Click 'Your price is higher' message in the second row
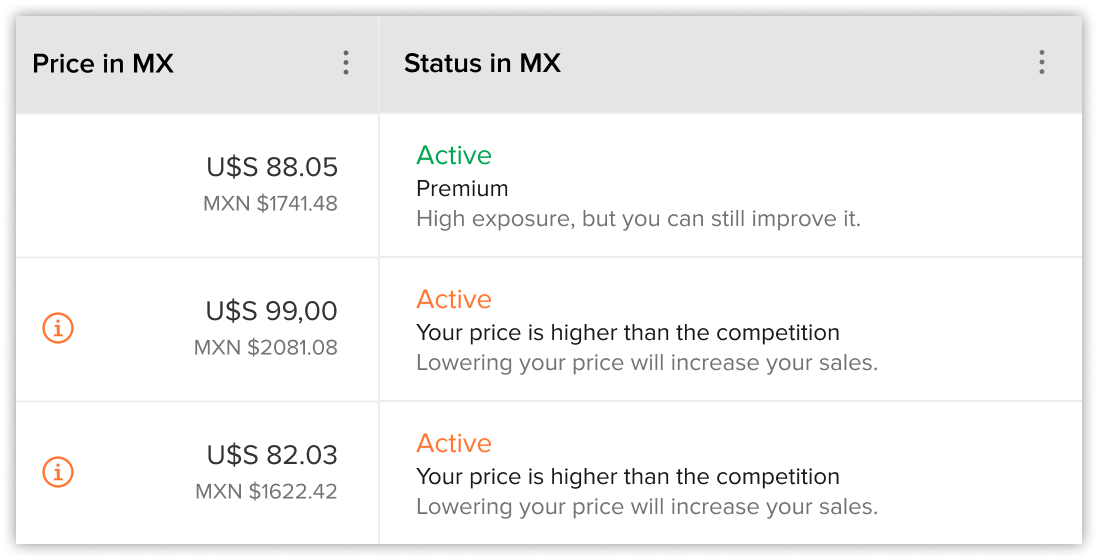 point(628,332)
